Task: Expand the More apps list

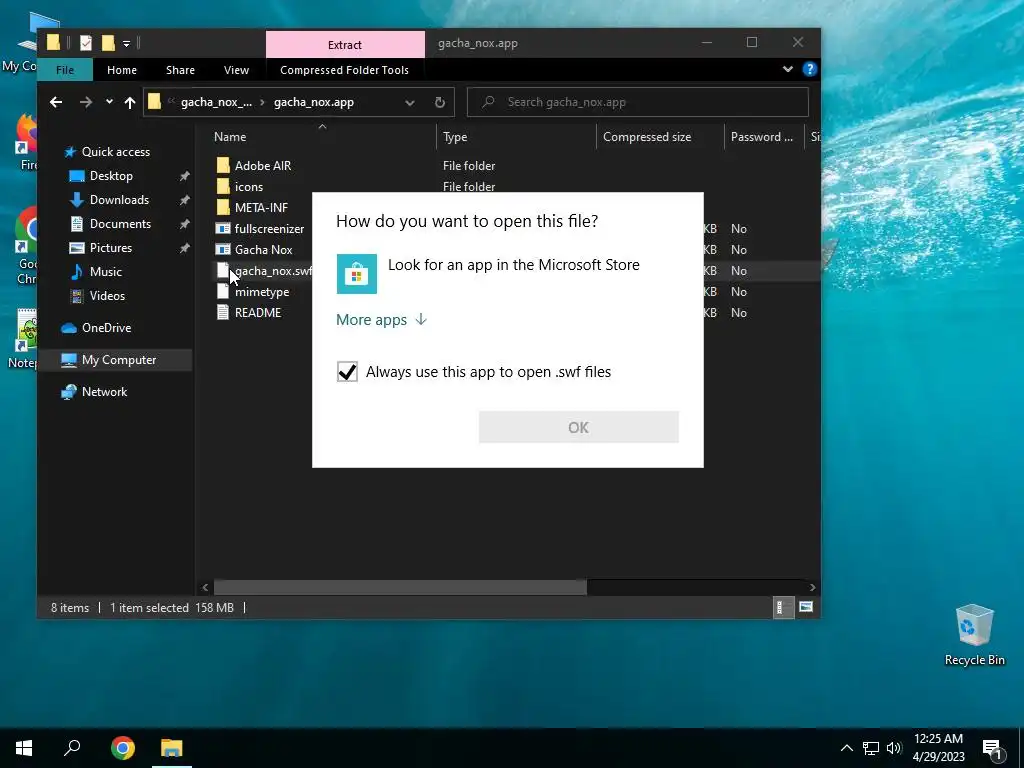Action: [381, 319]
